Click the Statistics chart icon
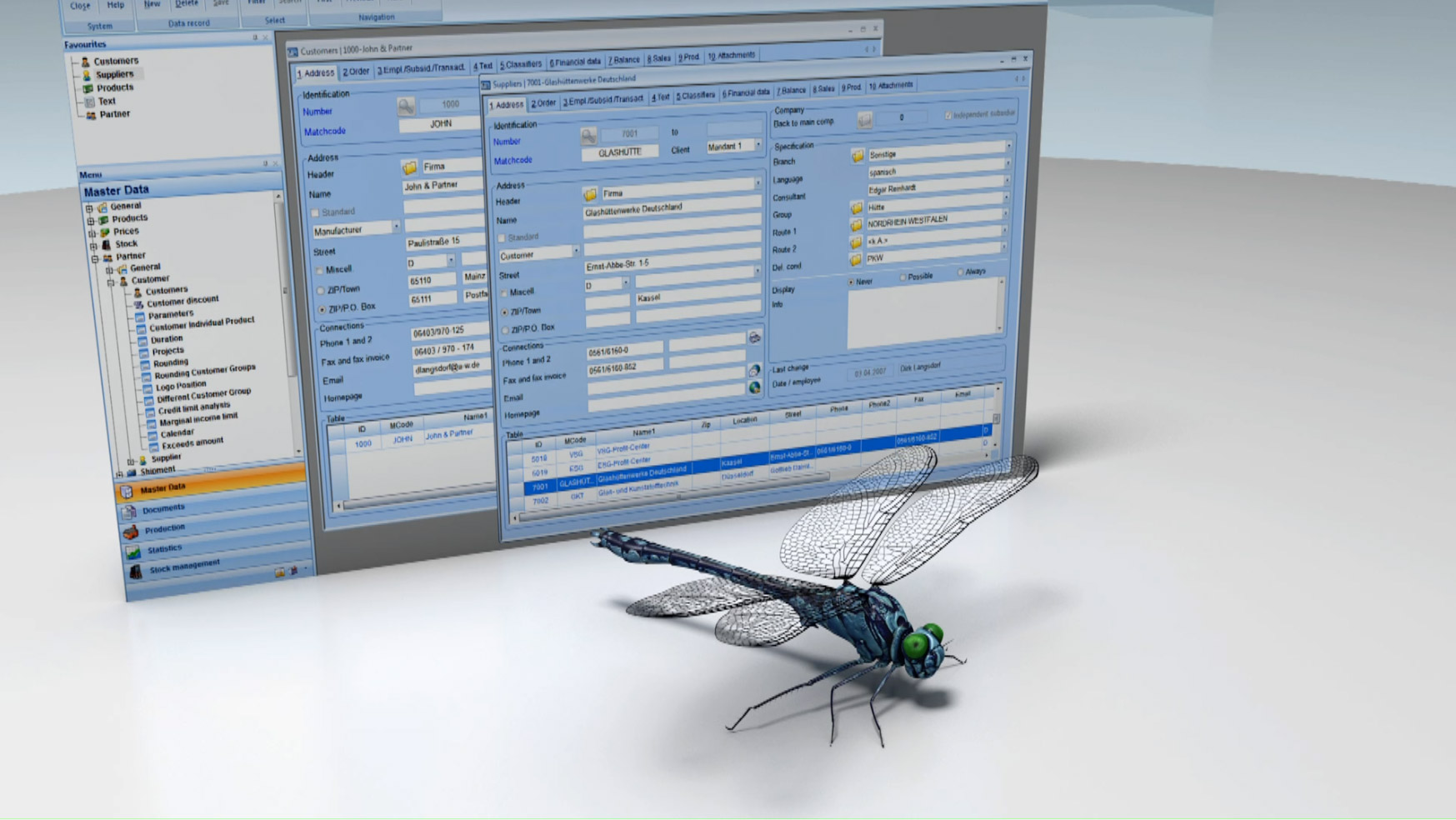The image size is (1456, 820). [x=133, y=552]
